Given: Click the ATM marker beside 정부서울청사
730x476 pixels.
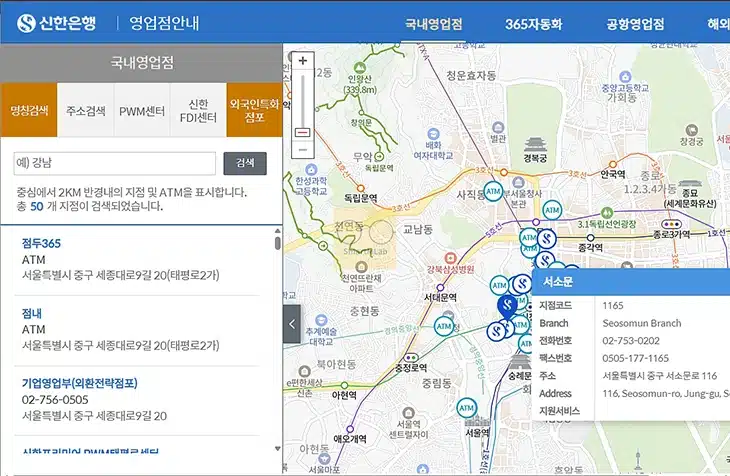Looking at the screenshot, I should tap(552, 210).
